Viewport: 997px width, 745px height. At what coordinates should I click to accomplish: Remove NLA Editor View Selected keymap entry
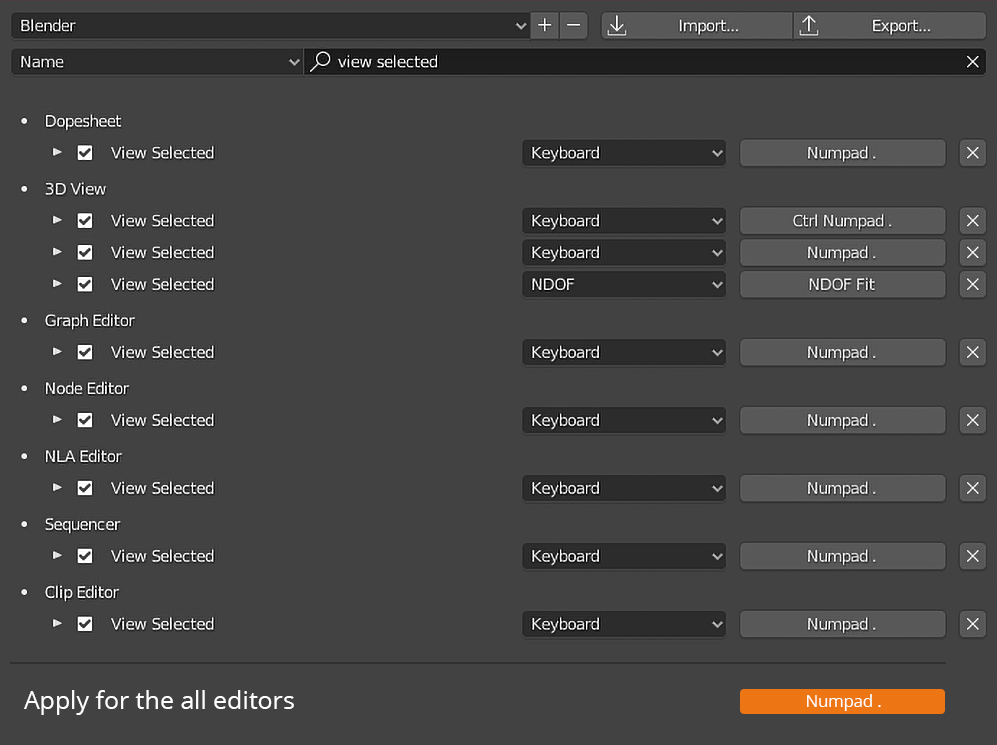972,488
